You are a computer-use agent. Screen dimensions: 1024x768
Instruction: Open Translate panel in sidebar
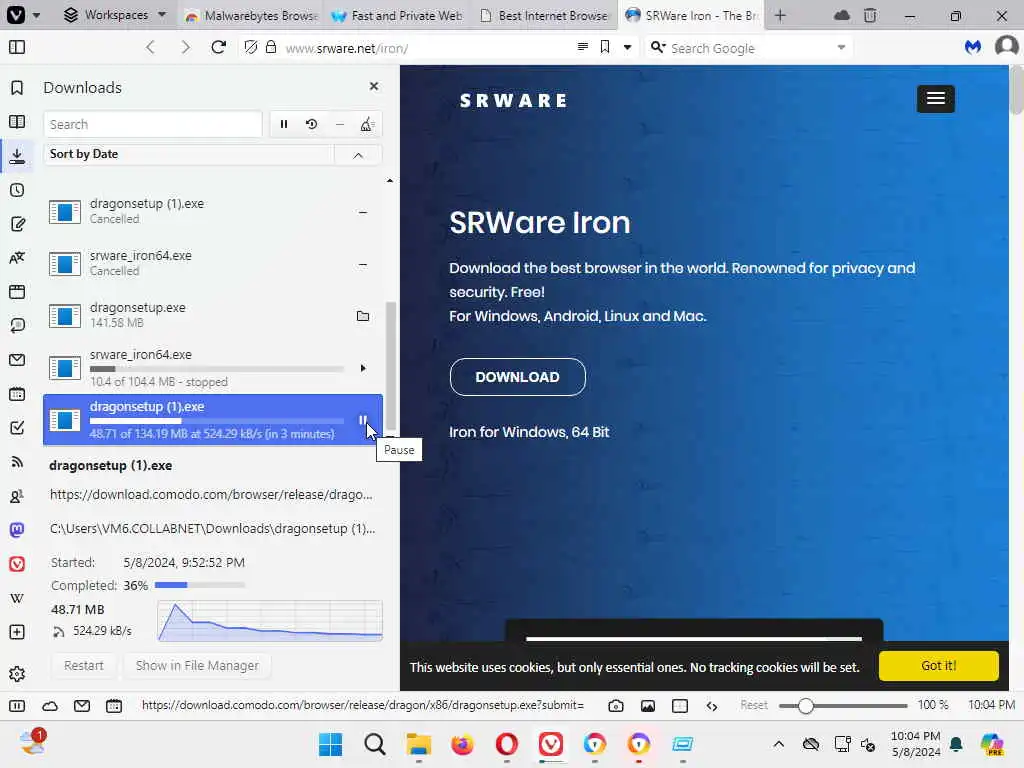pos(17,258)
